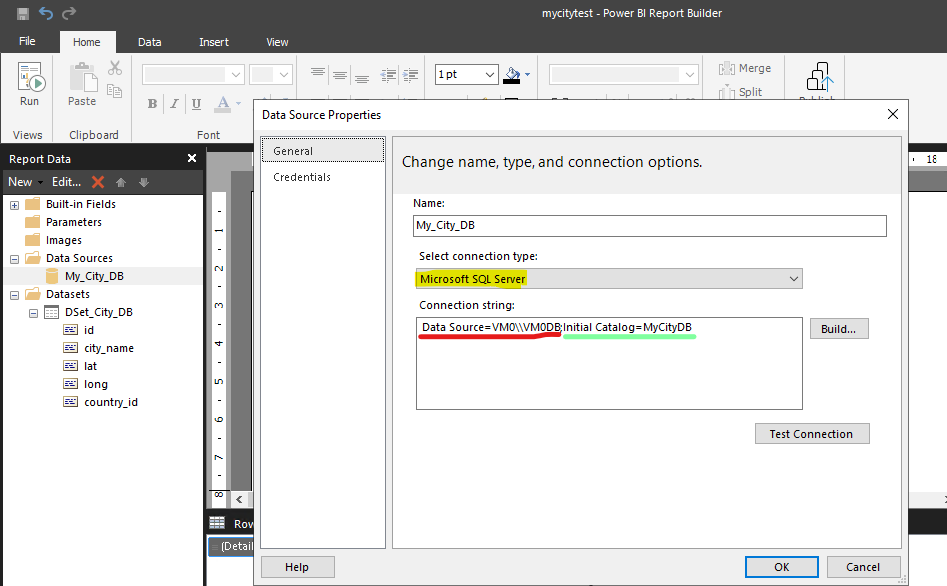The width and height of the screenshot is (947, 586).
Task: Align text to top
Action: click(318, 74)
